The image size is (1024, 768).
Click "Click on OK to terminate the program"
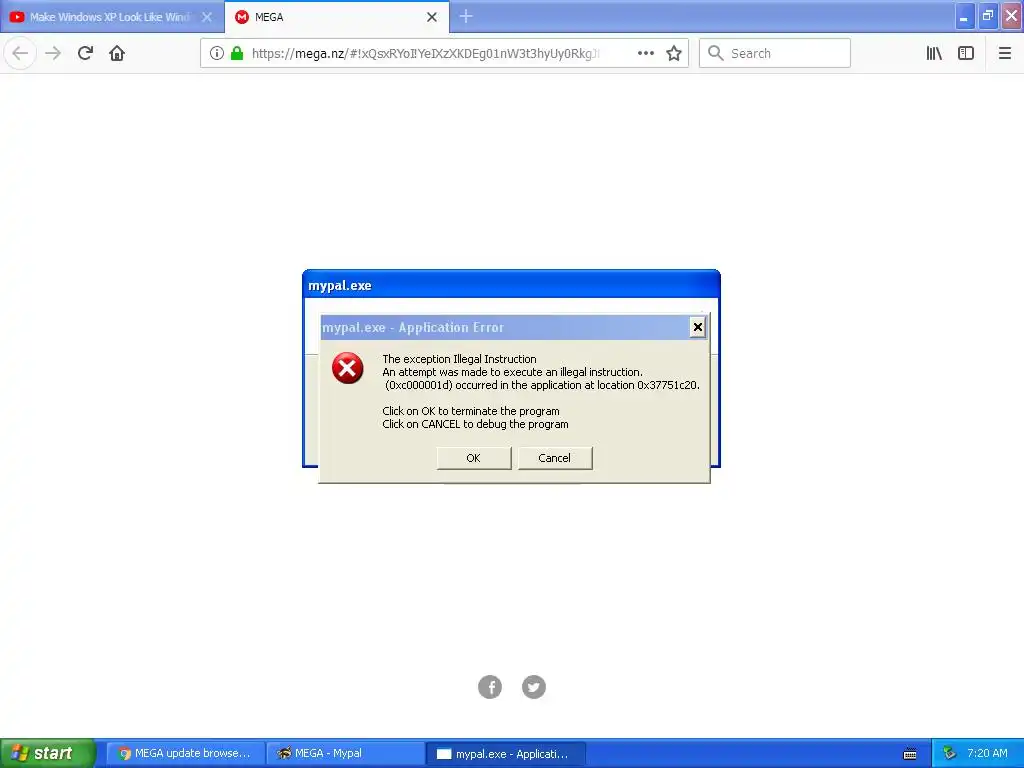(x=471, y=411)
